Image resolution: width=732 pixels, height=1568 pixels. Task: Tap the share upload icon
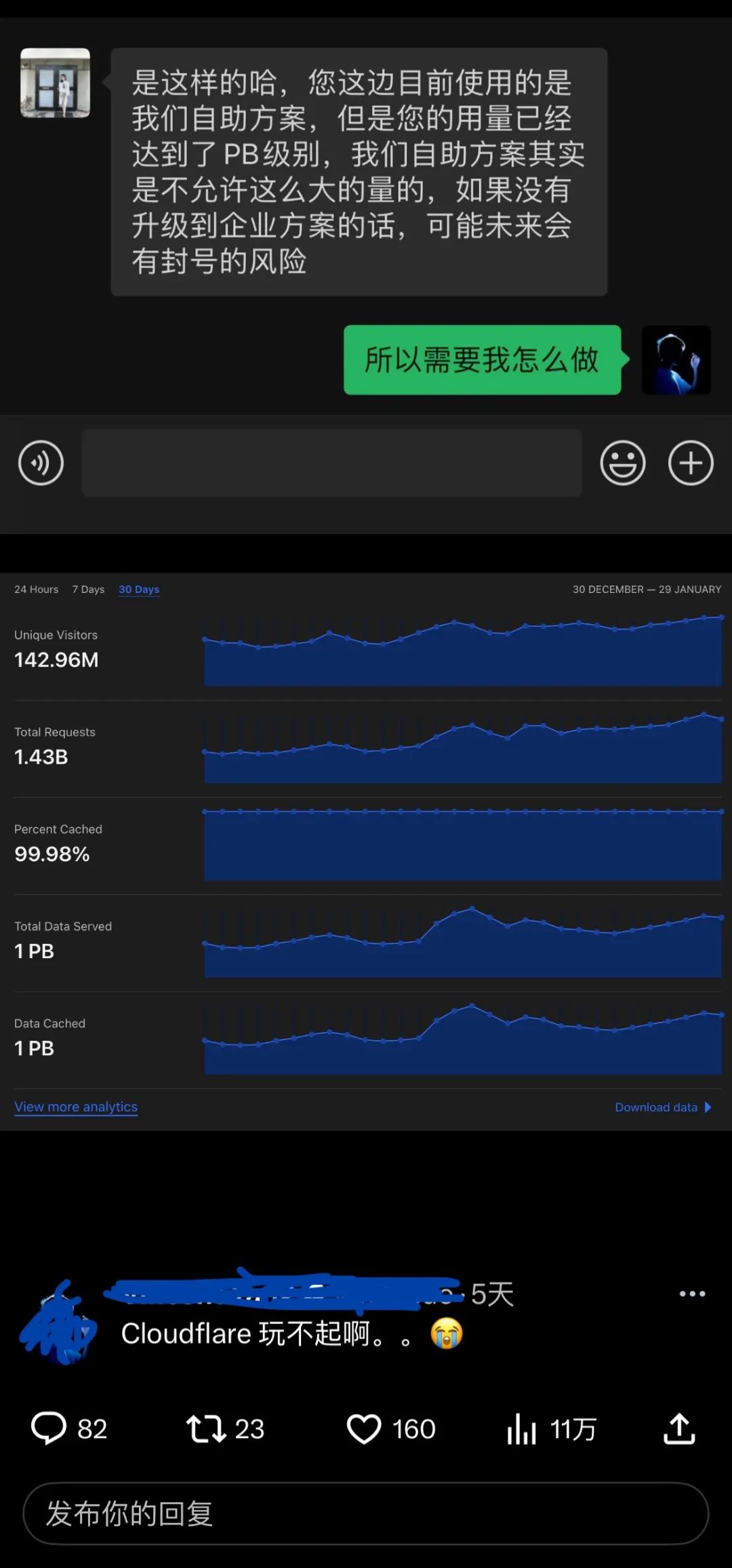pyautogui.click(x=679, y=1428)
